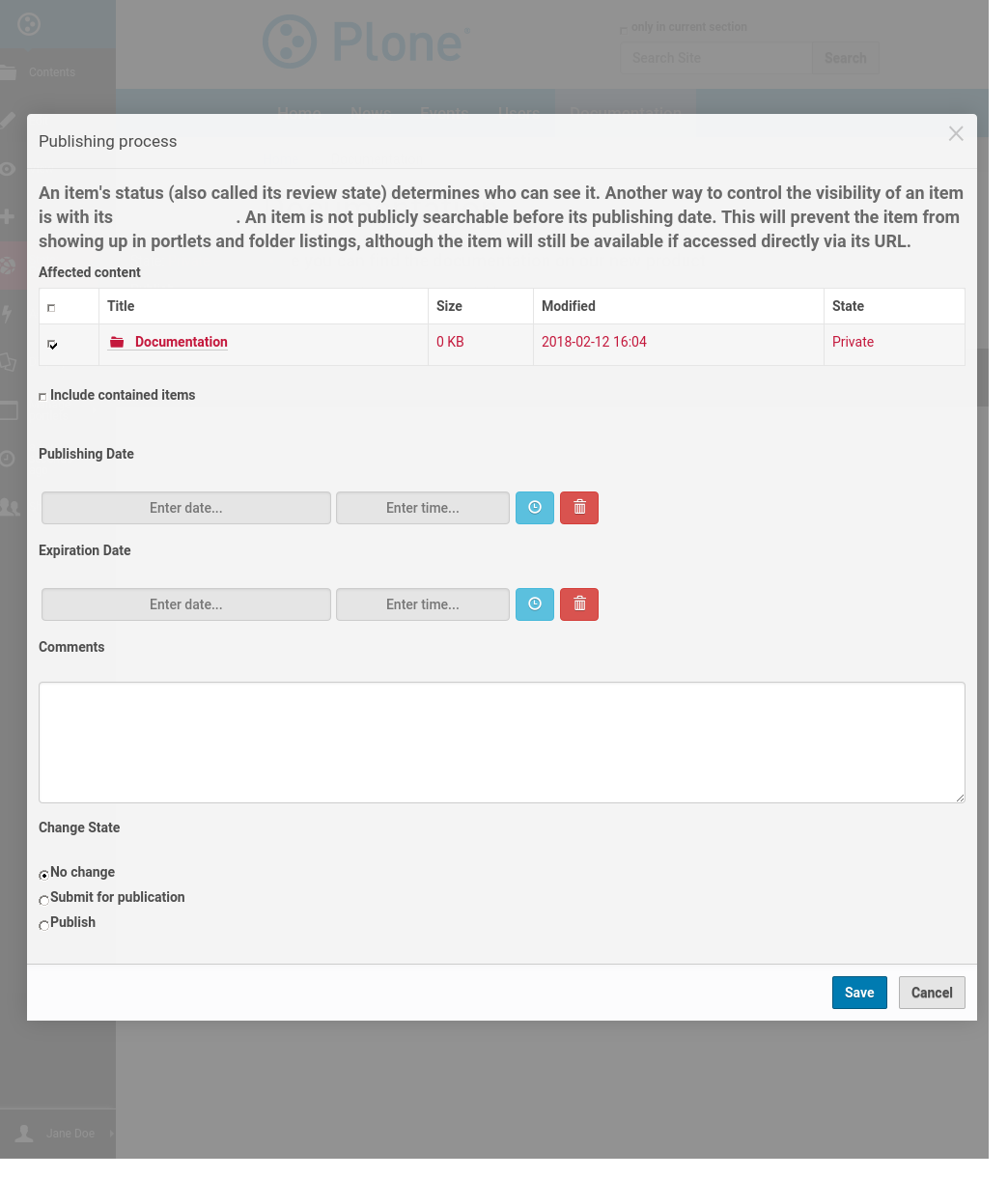Select the No change radio option
Screen dimensions: 1008x1178
tap(43, 875)
